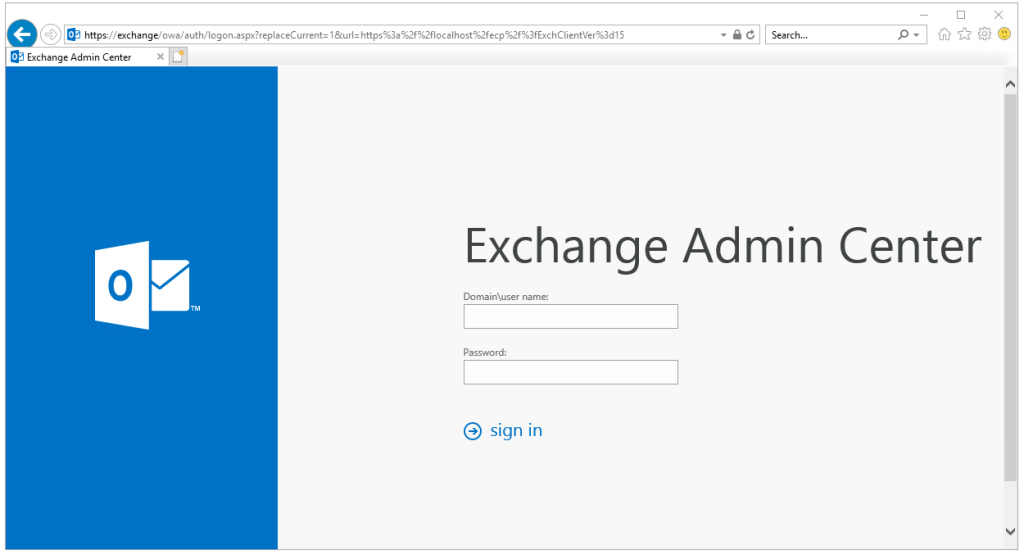Open the address bar autocomplete dropdown arrow
This screenshot has height=555, width=1024.
pyautogui.click(x=724, y=35)
